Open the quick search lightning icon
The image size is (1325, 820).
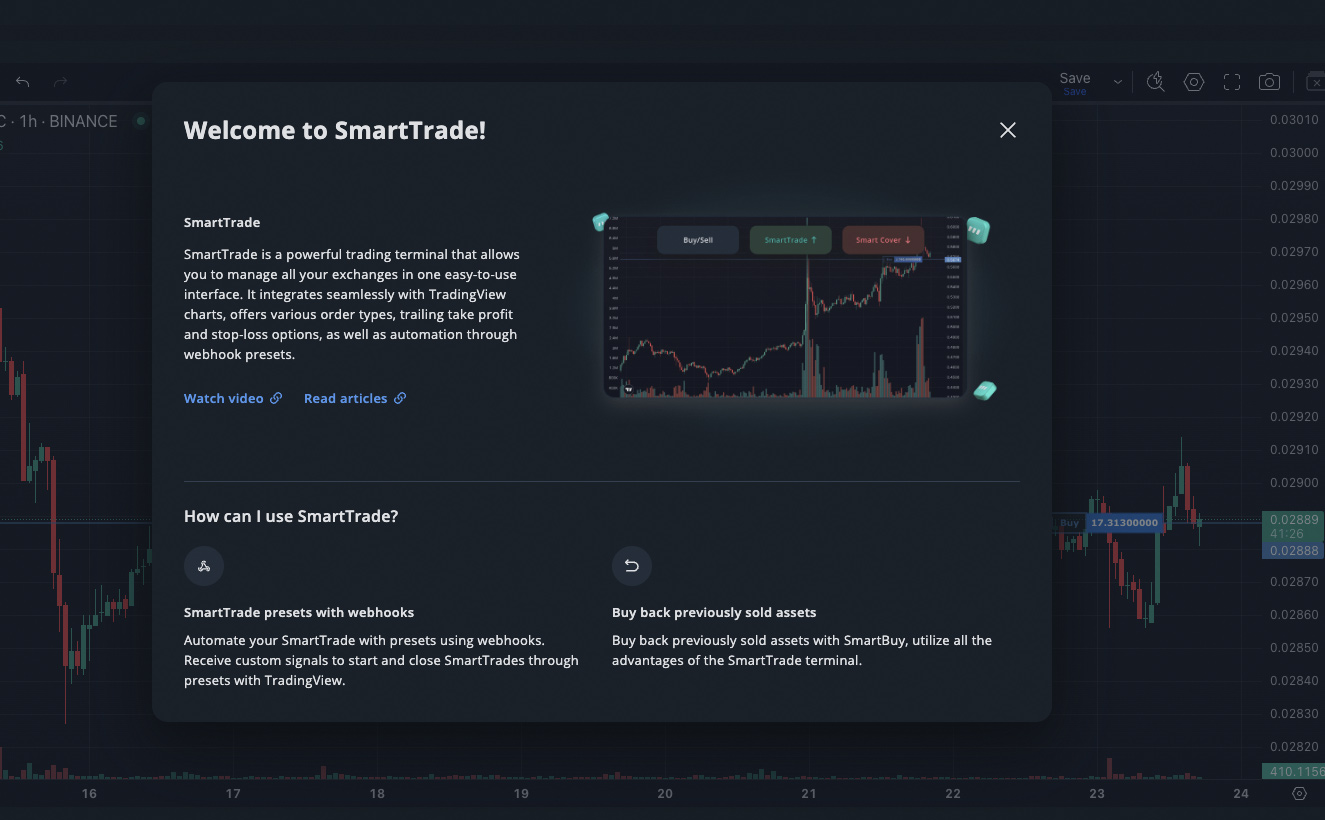[1156, 82]
